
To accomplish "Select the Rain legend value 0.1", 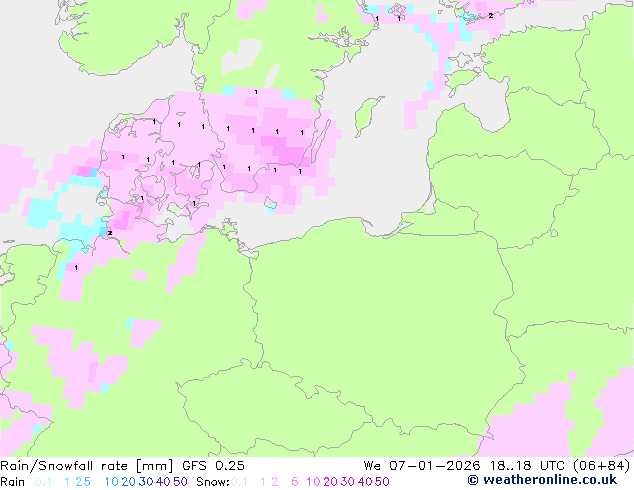I will (43, 482).
